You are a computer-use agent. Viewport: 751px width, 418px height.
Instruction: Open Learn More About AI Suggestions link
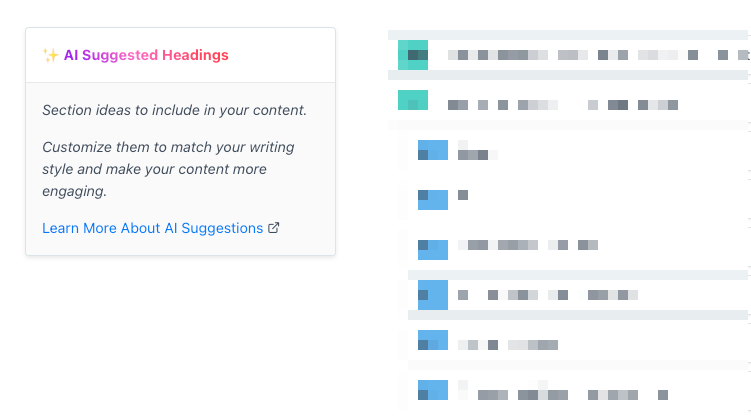[x=160, y=228]
